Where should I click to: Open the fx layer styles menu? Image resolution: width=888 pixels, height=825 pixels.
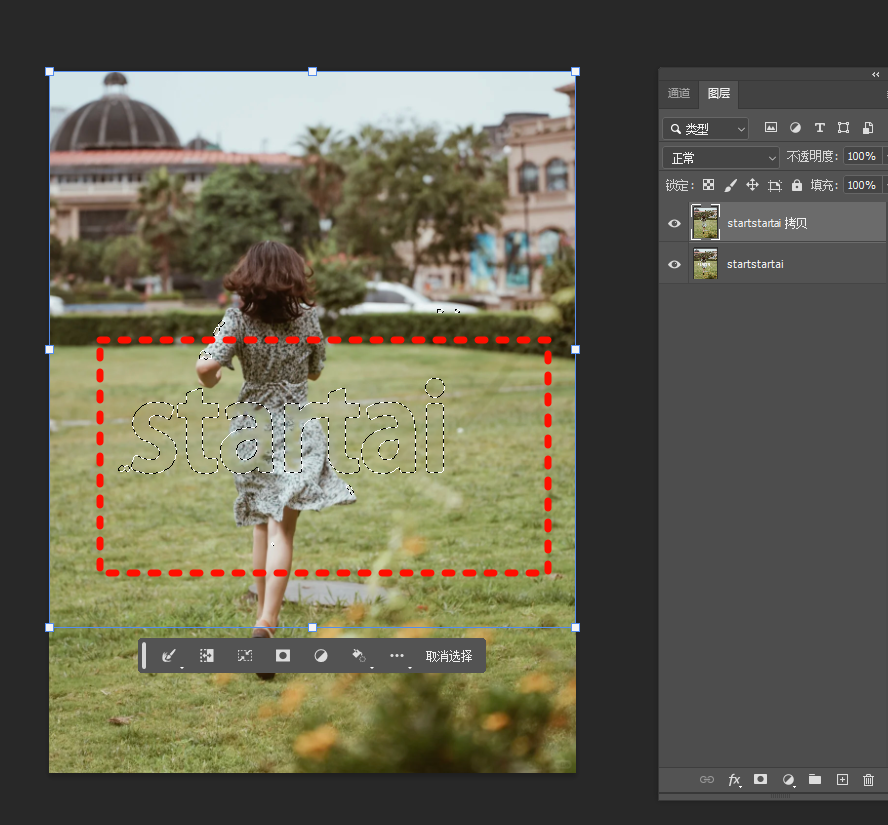point(734,779)
